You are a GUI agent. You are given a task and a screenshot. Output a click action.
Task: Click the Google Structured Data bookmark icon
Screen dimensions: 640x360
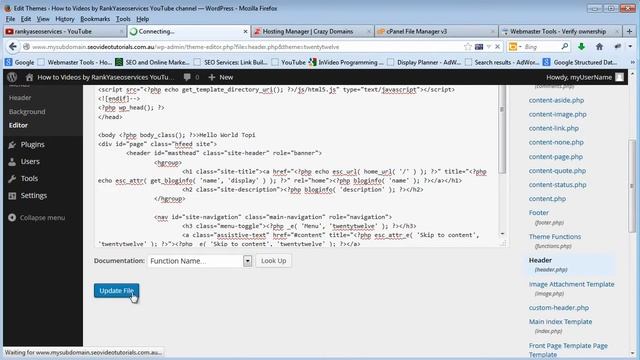(547, 62)
